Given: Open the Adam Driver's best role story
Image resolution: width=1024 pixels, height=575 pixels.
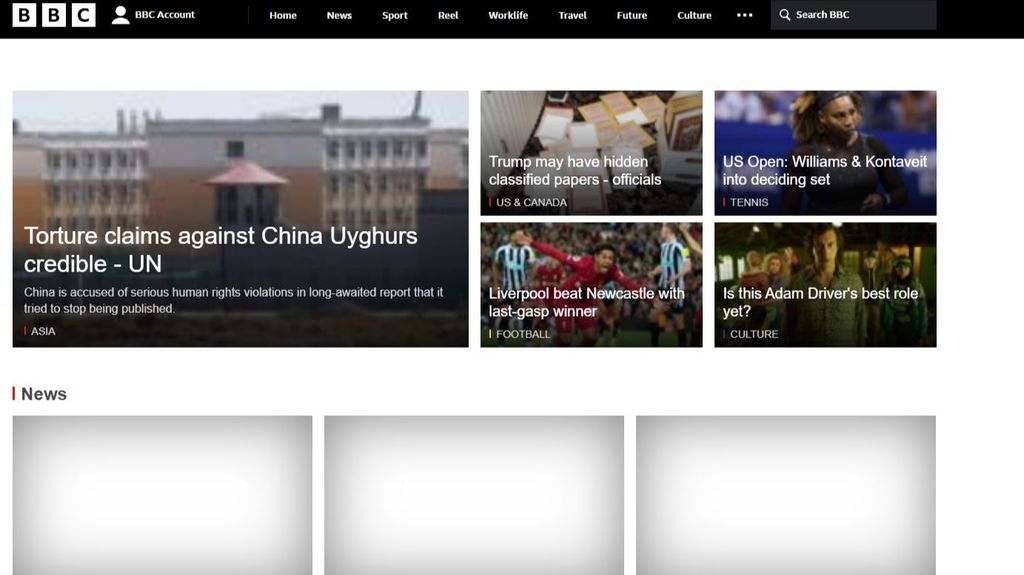Looking at the screenshot, I should point(820,303).
